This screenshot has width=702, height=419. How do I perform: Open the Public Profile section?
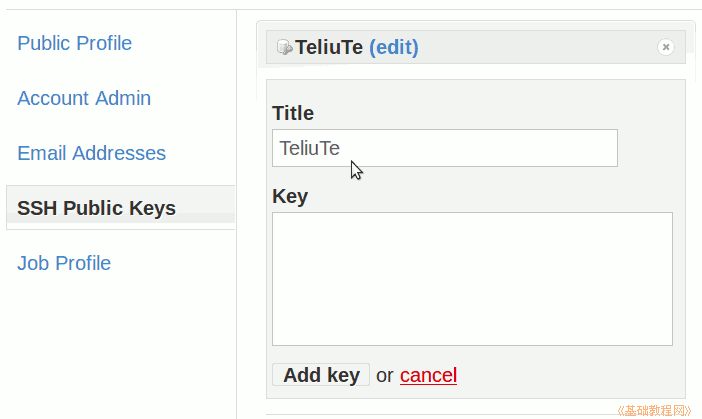point(75,43)
